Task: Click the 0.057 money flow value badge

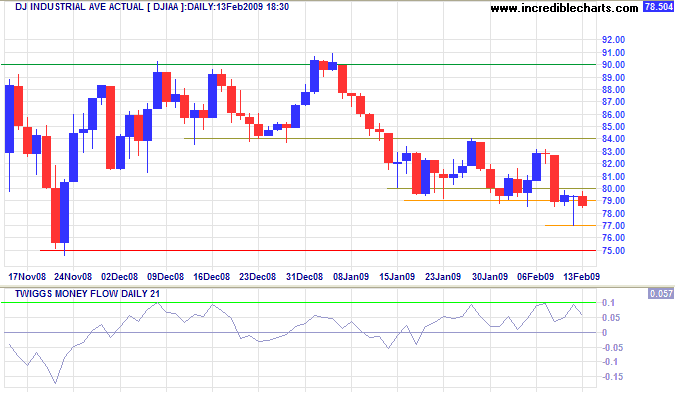Action: tap(661, 293)
